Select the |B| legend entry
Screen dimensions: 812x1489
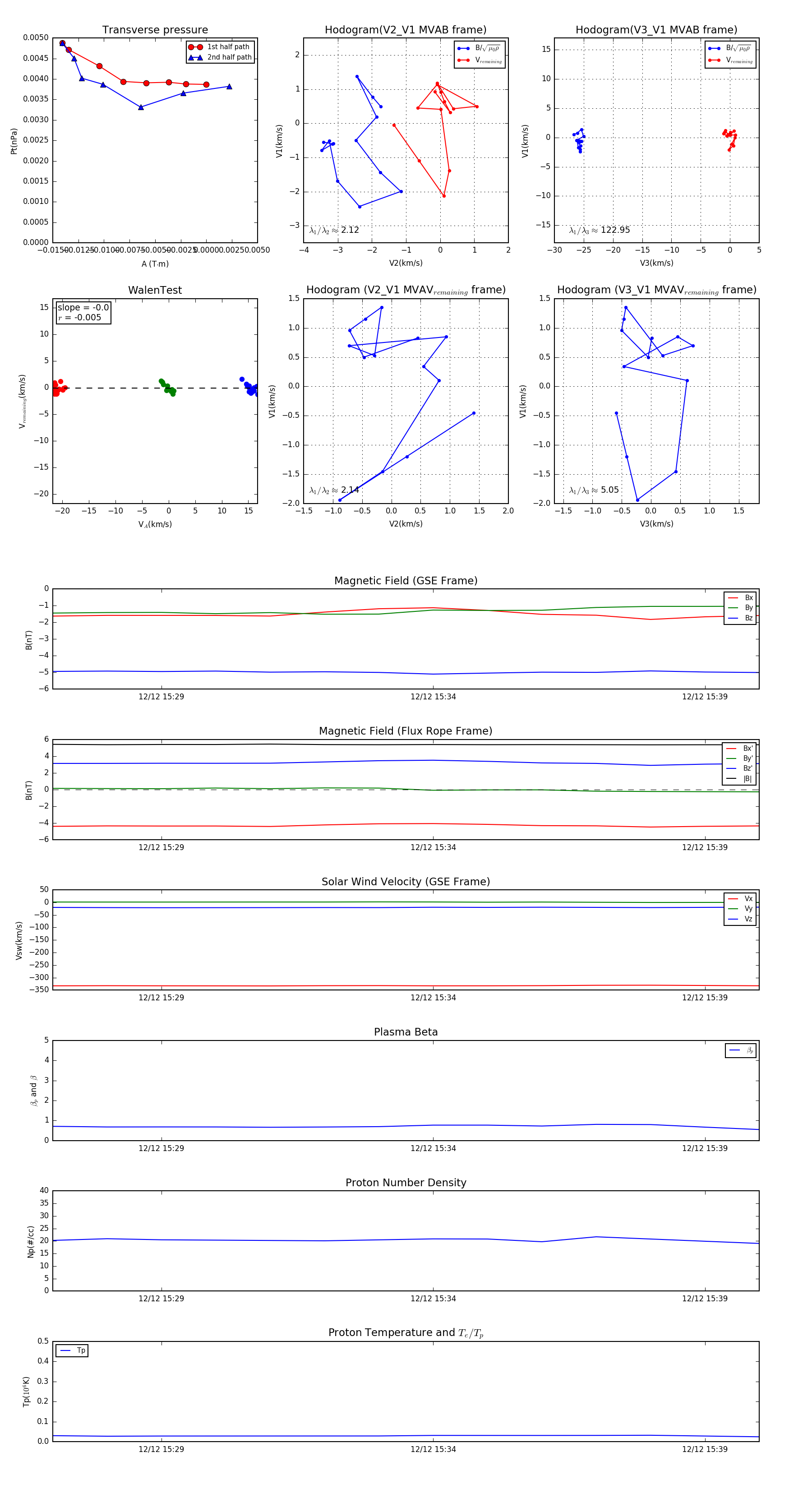pyautogui.click(x=739, y=779)
